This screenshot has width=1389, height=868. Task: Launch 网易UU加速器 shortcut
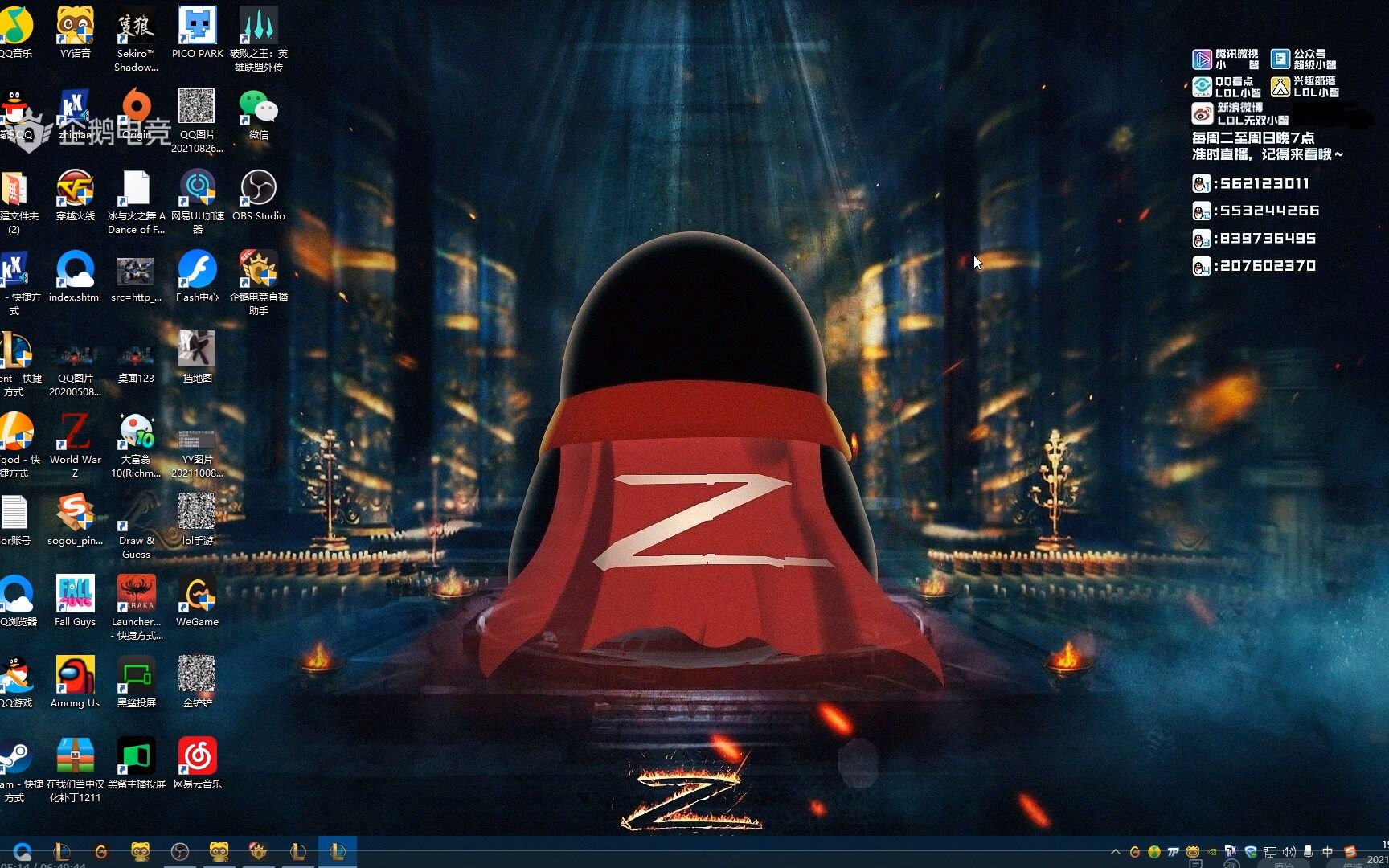197,202
